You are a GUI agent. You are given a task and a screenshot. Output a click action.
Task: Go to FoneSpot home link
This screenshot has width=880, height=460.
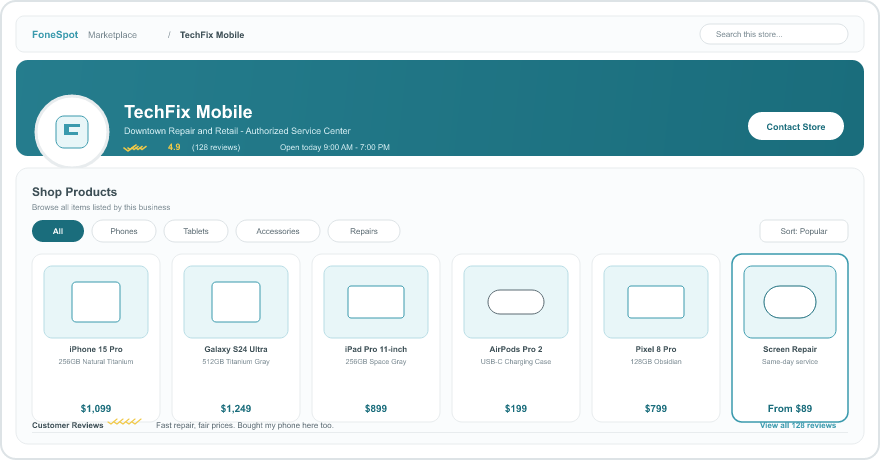tap(55, 35)
